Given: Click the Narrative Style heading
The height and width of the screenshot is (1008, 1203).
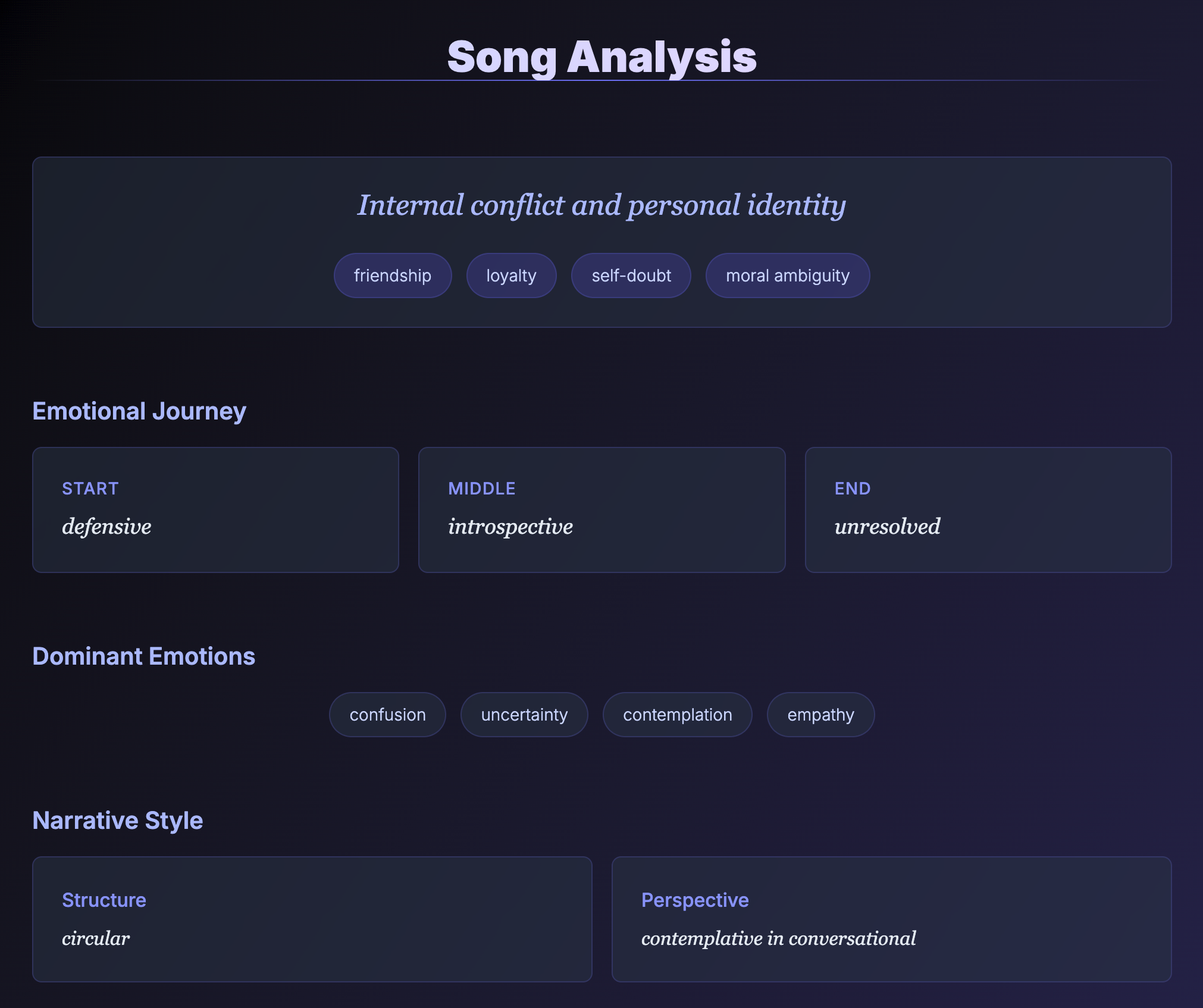Looking at the screenshot, I should 118,821.
